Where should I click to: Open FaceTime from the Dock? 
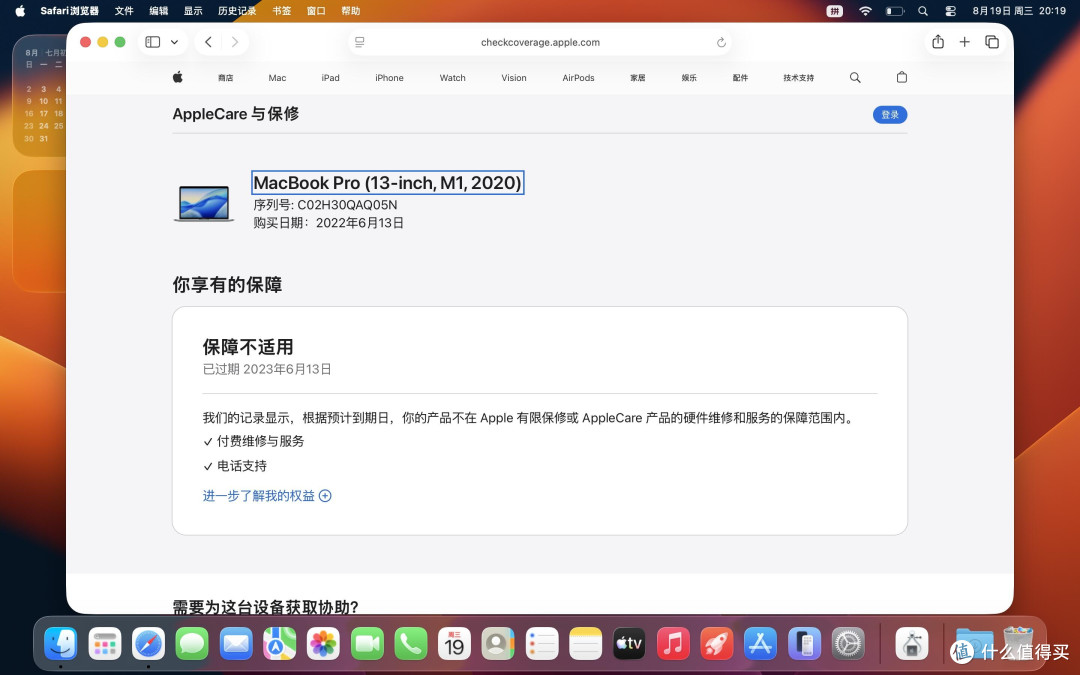pyautogui.click(x=367, y=644)
